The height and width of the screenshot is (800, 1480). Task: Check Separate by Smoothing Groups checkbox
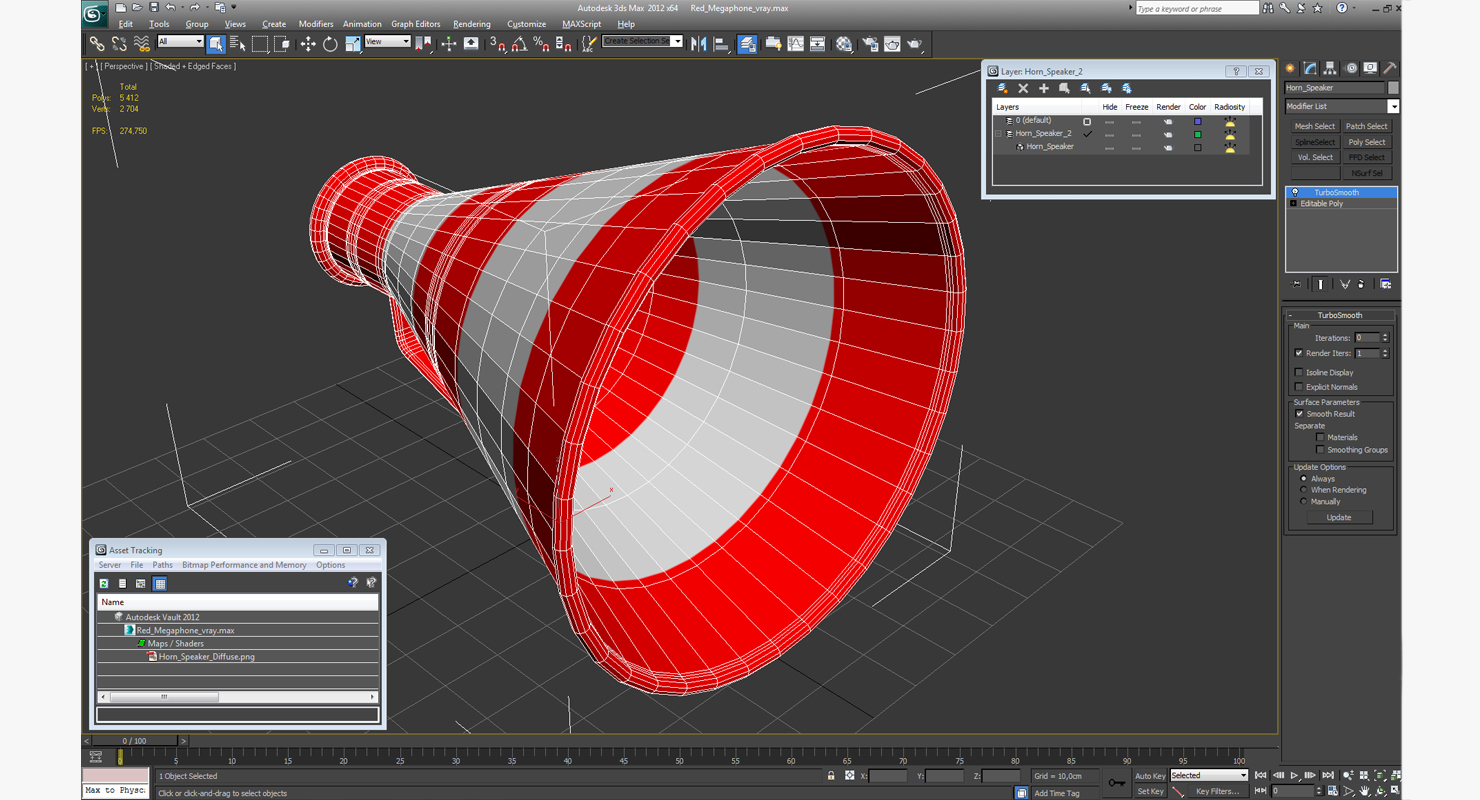point(1320,450)
